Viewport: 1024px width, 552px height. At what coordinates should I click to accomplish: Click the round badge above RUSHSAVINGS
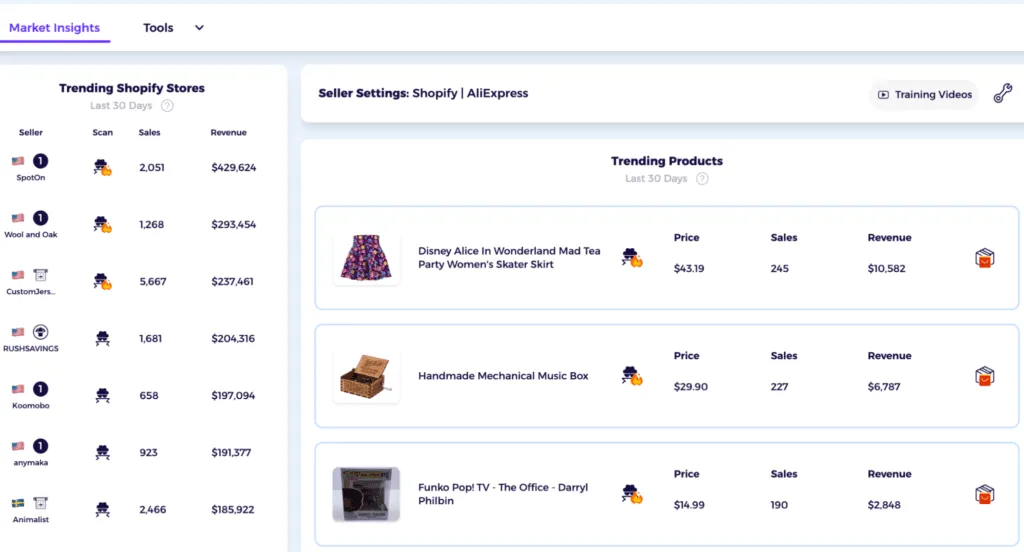[40, 332]
